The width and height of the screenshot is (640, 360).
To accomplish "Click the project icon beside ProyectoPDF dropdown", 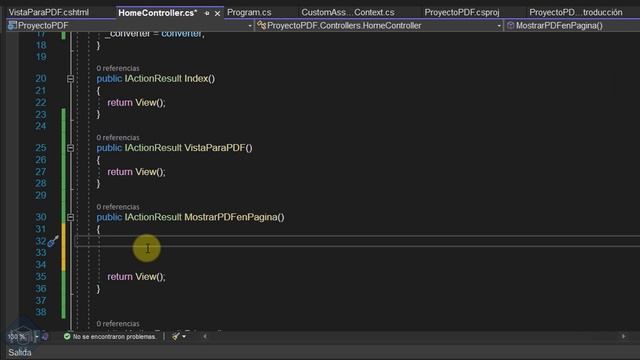I will [12, 26].
